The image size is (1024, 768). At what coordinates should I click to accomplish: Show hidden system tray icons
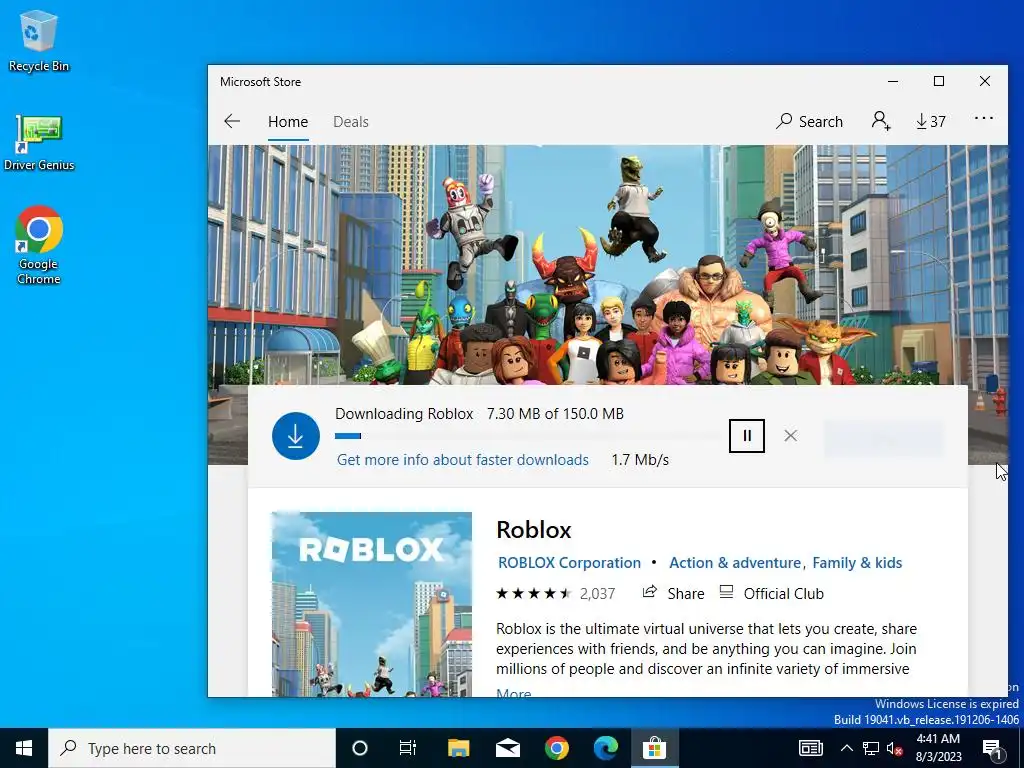(846, 748)
